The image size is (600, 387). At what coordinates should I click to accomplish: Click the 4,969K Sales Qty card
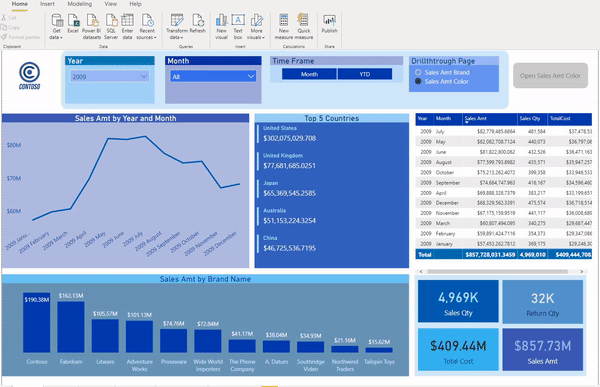pos(458,301)
